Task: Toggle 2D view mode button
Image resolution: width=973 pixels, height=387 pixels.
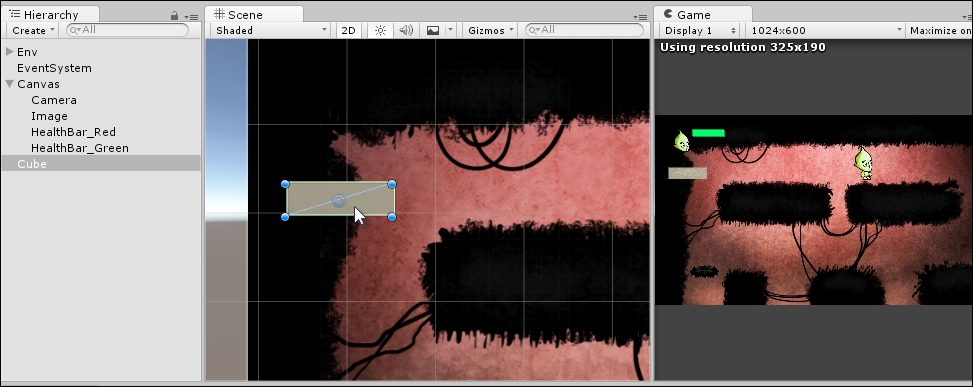Action: click(349, 30)
